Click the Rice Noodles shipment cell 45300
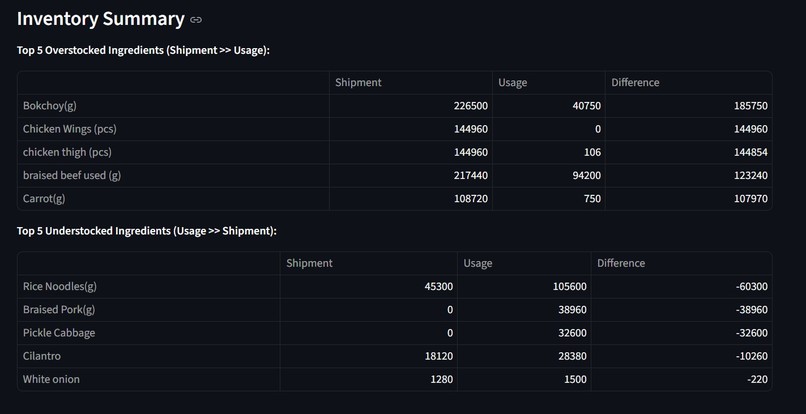This screenshot has height=414, width=806. (x=369, y=286)
